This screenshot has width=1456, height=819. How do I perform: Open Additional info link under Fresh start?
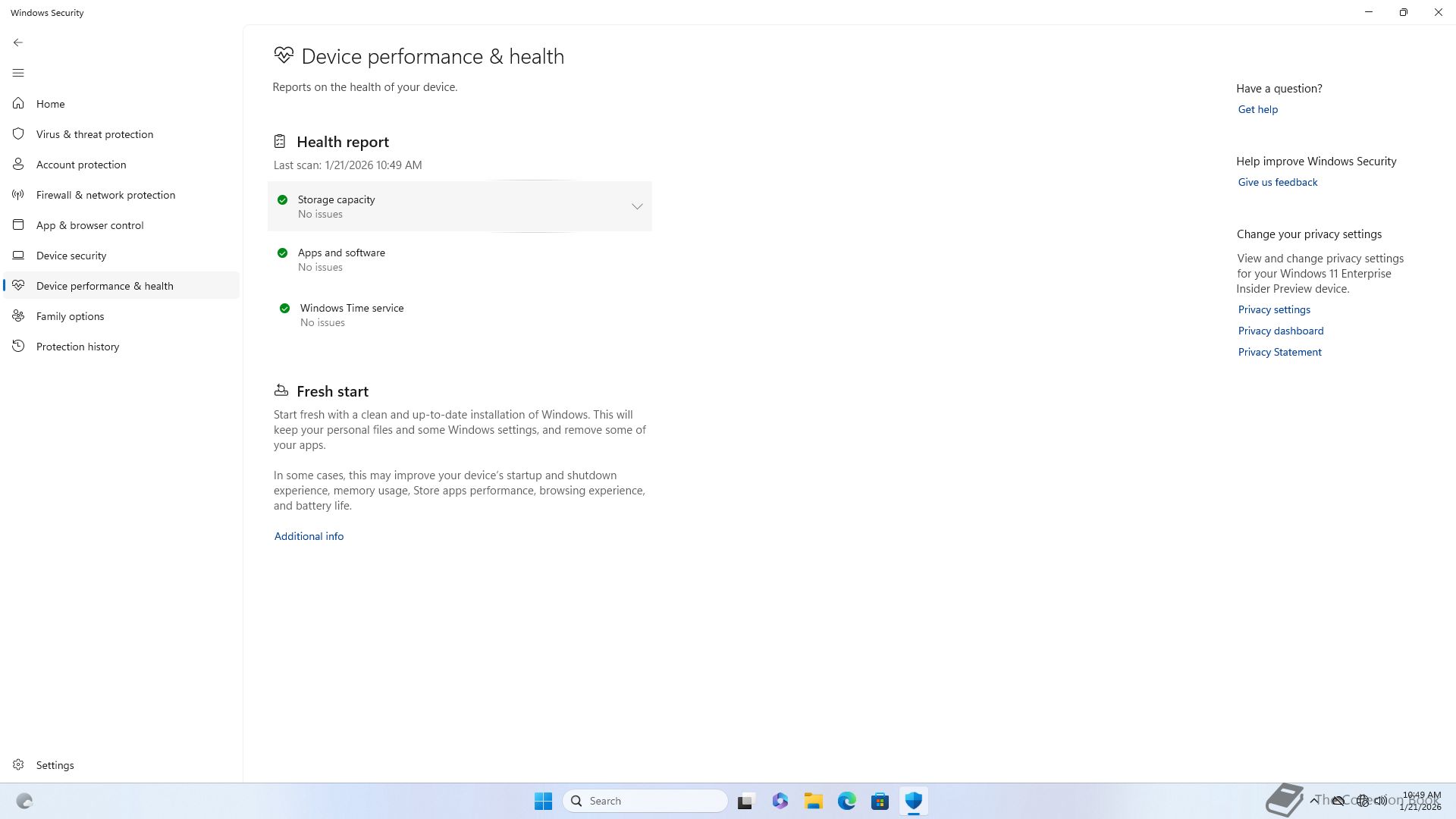[309, 536]
